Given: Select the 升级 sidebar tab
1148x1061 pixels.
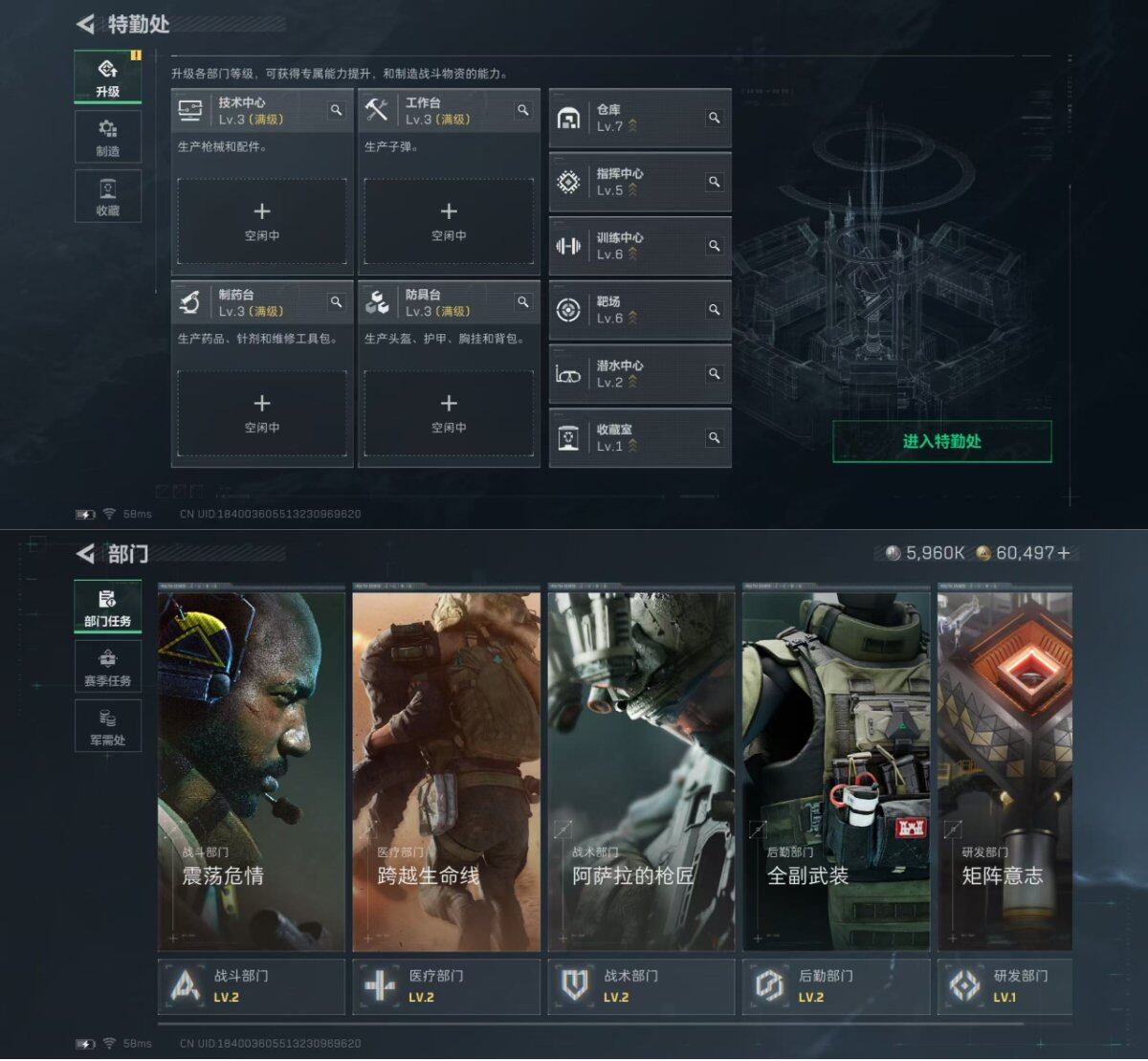Looking at the screenshot, I should (x=107, y=77).
